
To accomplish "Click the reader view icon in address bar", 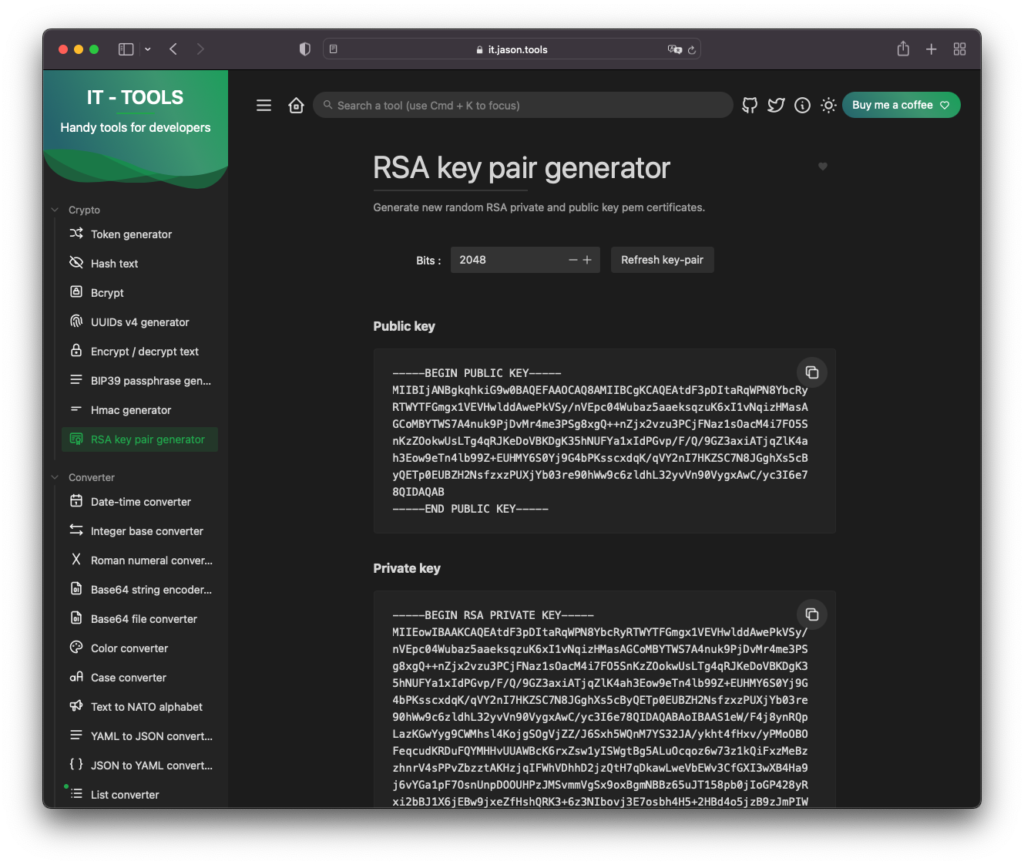I will coord(334,49).
